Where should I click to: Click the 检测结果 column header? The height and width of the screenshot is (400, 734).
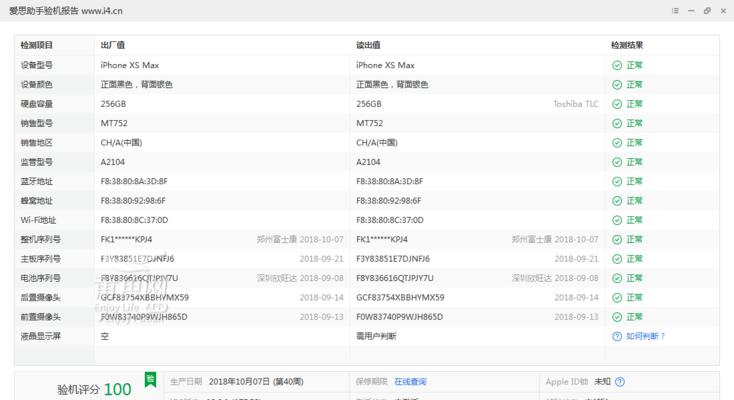point(627,45)
